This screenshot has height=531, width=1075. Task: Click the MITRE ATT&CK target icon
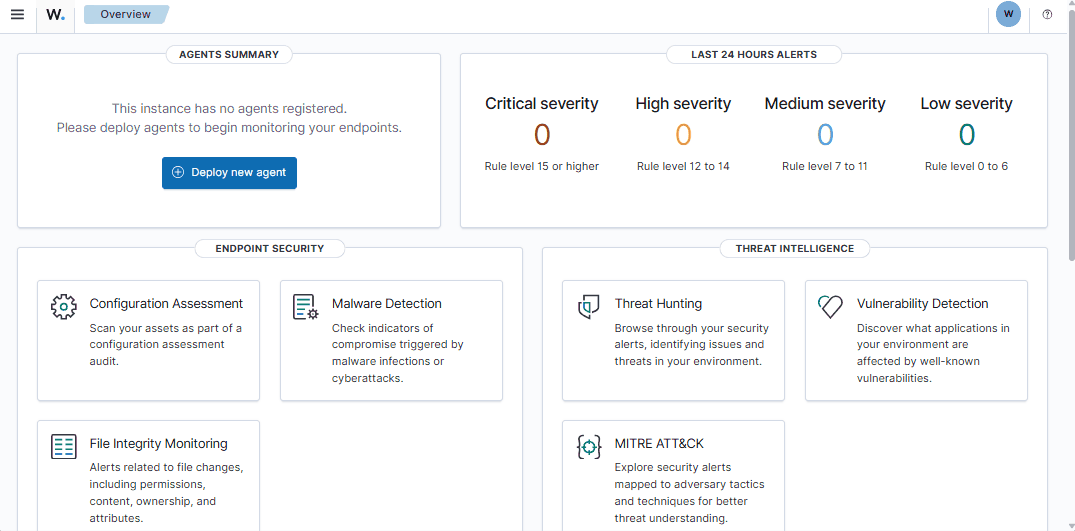589,447
